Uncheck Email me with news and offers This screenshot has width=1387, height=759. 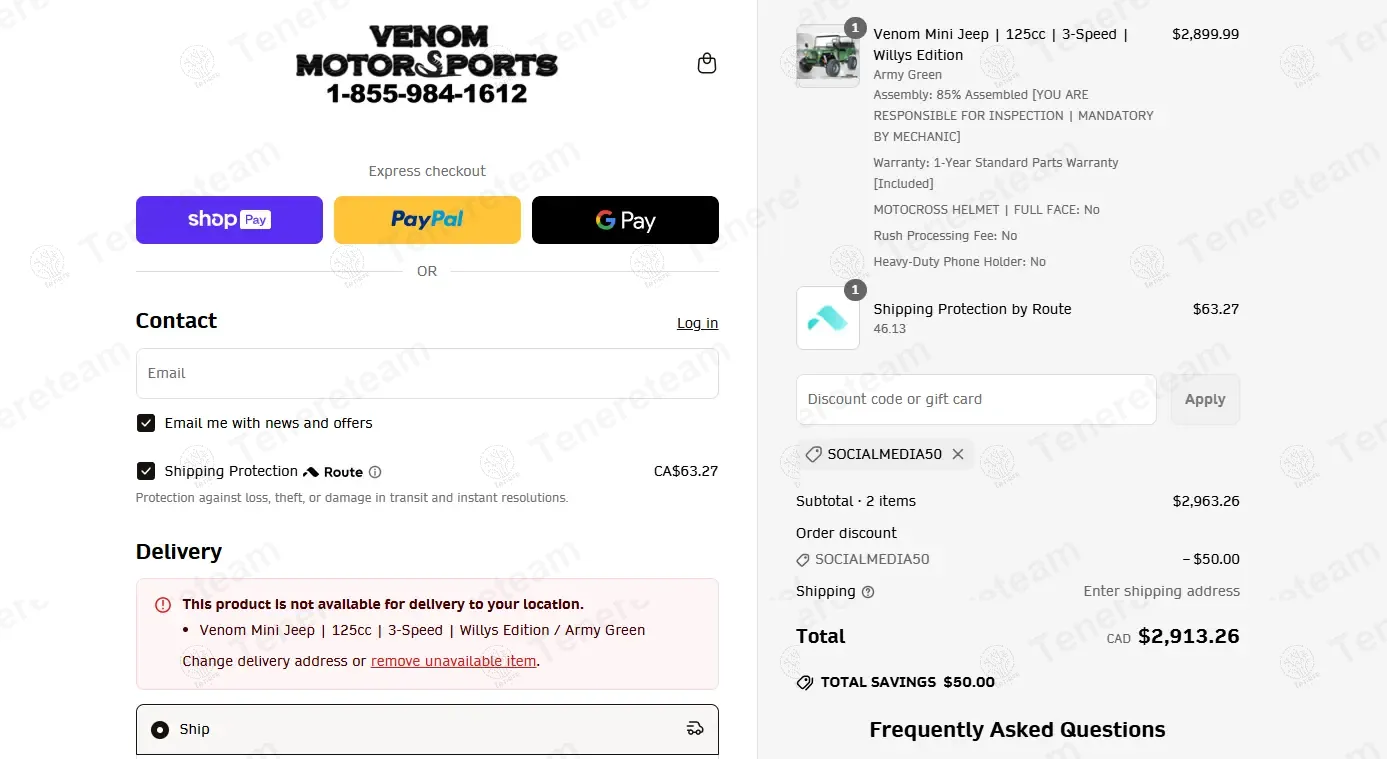point(146,423)
